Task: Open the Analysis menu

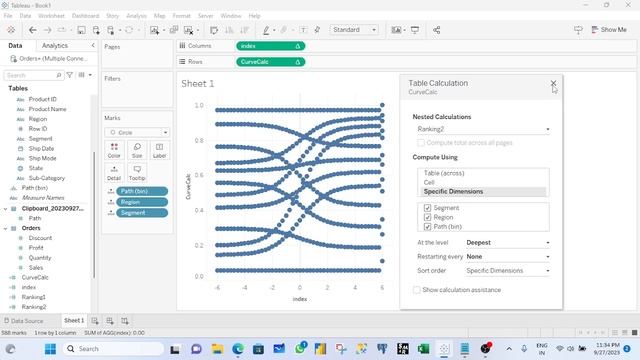Action: pyautogui.click(x=136, y=16)
